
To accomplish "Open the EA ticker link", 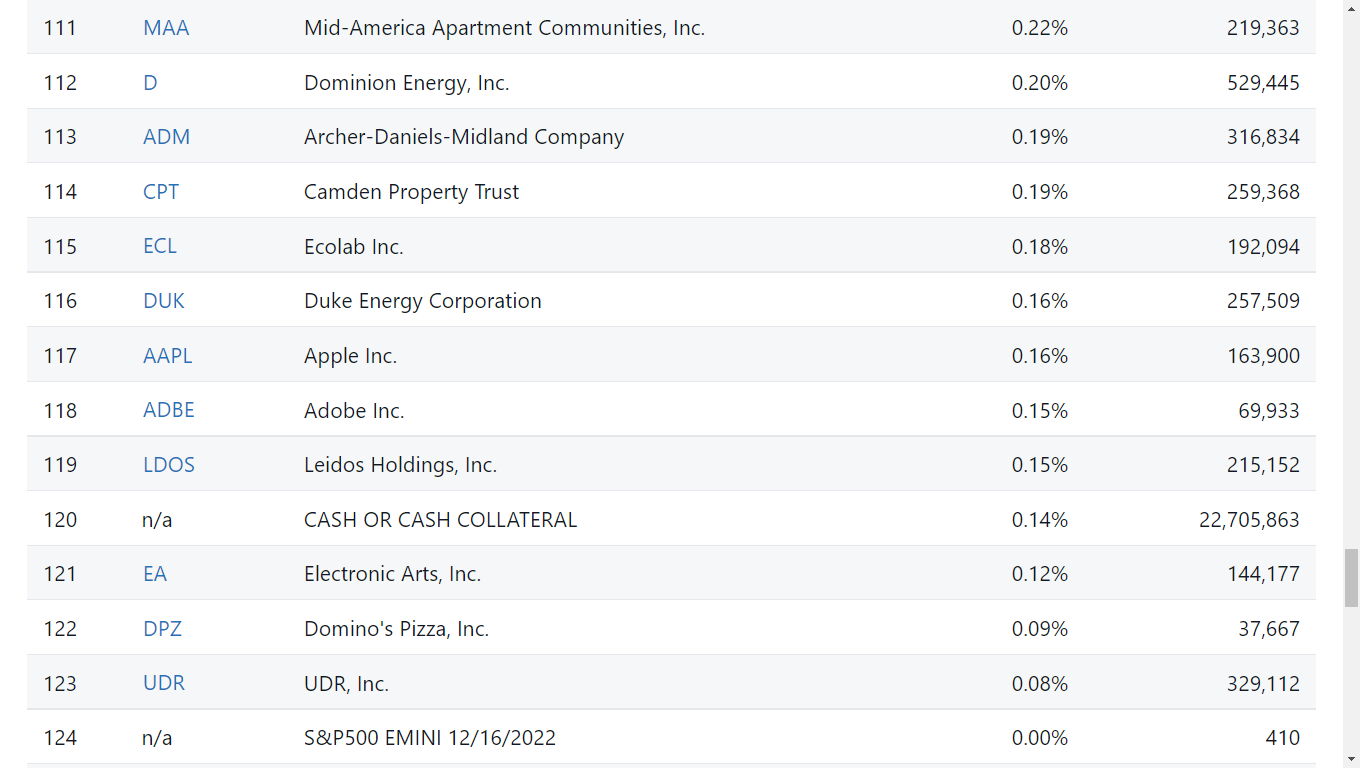I will (x=155, y=574).
